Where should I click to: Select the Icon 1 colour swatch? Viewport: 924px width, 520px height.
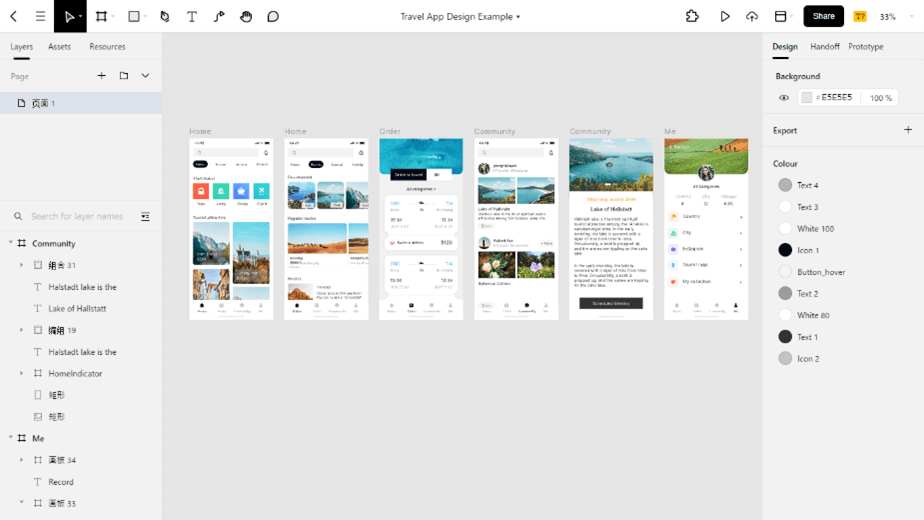tap(785, 250)
